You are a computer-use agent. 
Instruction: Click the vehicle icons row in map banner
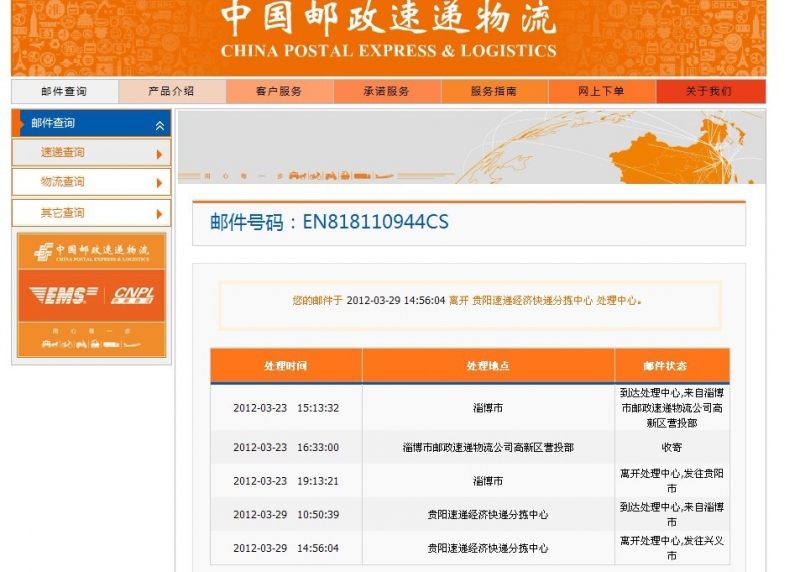tap(341, 176)
